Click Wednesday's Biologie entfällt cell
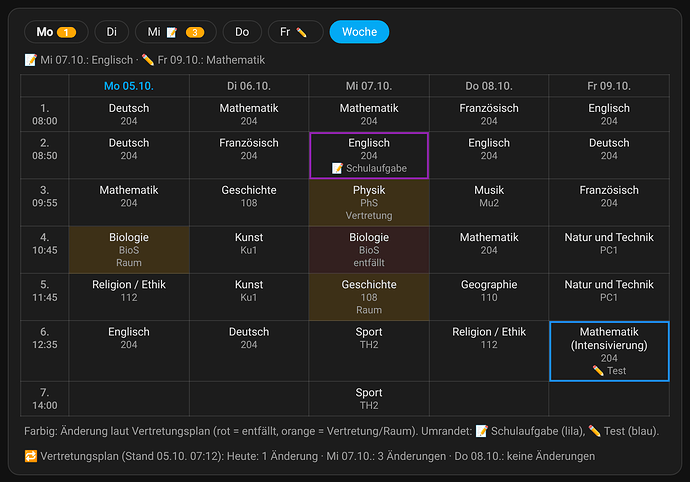Viewport: 690px width, 482px height. [369, 250]
